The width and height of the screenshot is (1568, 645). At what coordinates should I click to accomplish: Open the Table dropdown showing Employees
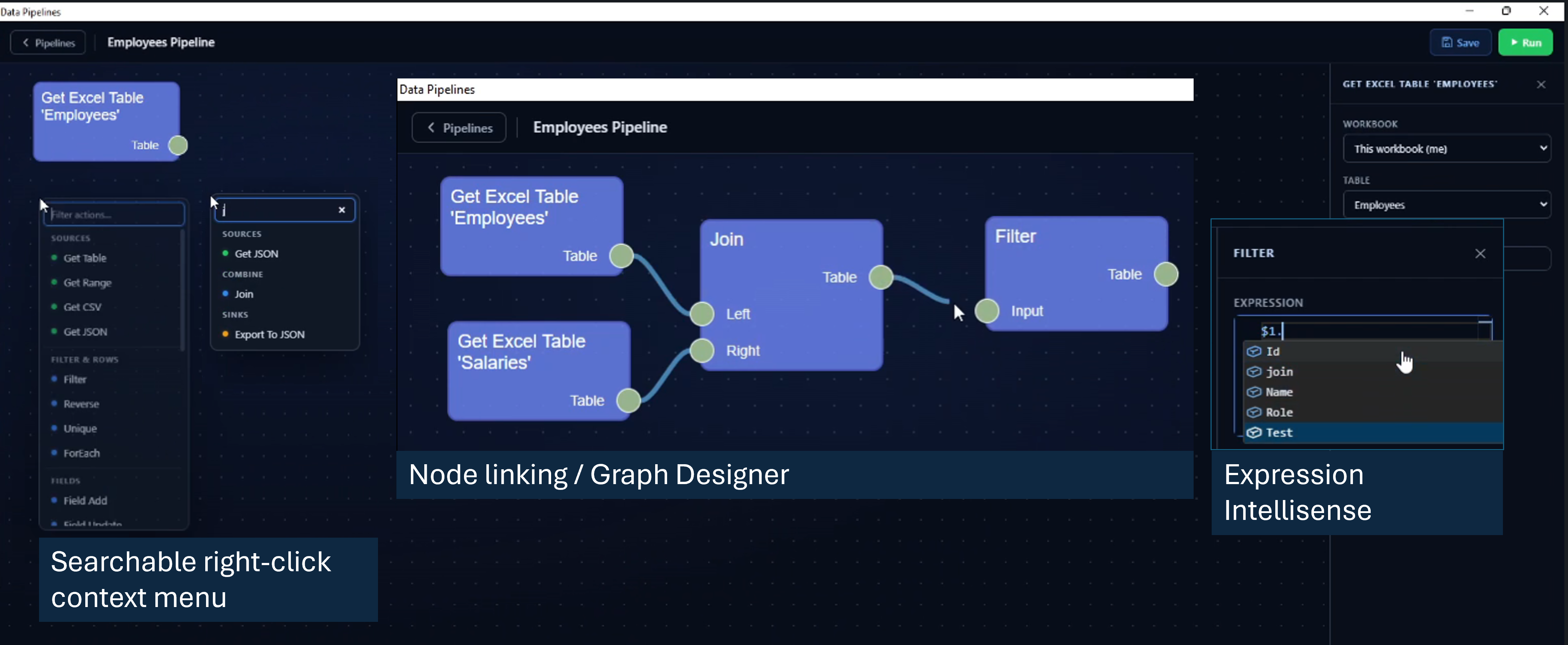pos(1446,205)
